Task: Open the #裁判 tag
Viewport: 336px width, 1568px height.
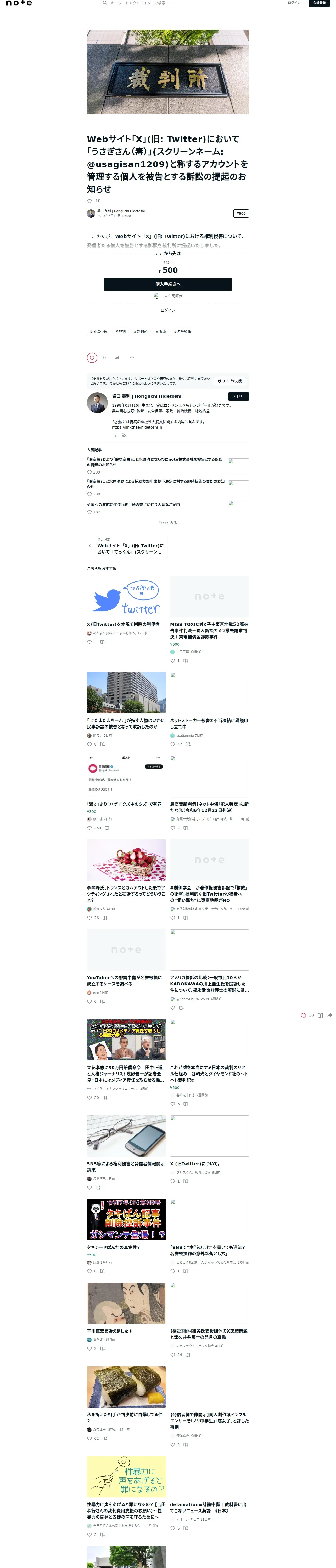Action: [x=121, y=332]
